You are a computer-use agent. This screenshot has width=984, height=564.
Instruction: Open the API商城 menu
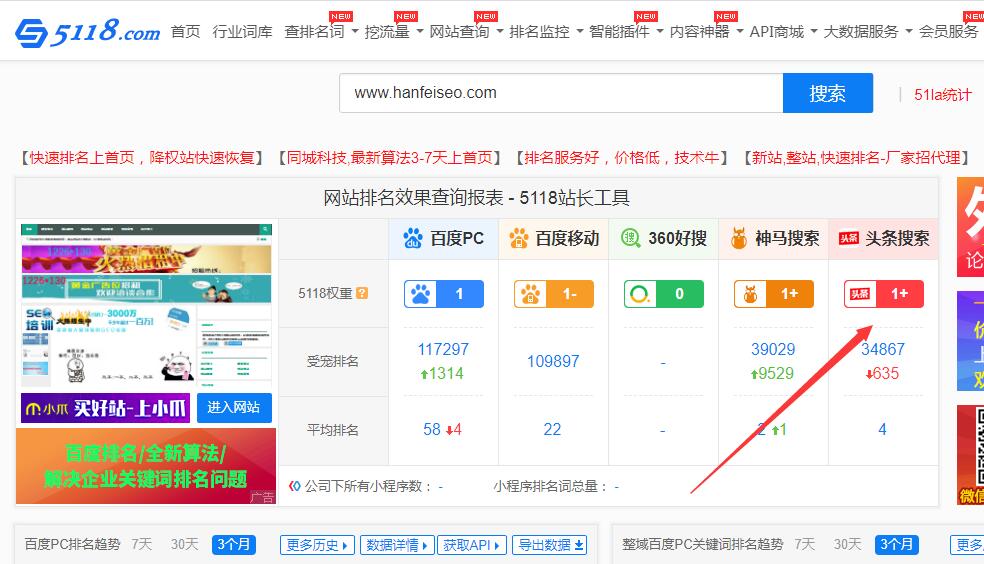(x=777, y=31)
